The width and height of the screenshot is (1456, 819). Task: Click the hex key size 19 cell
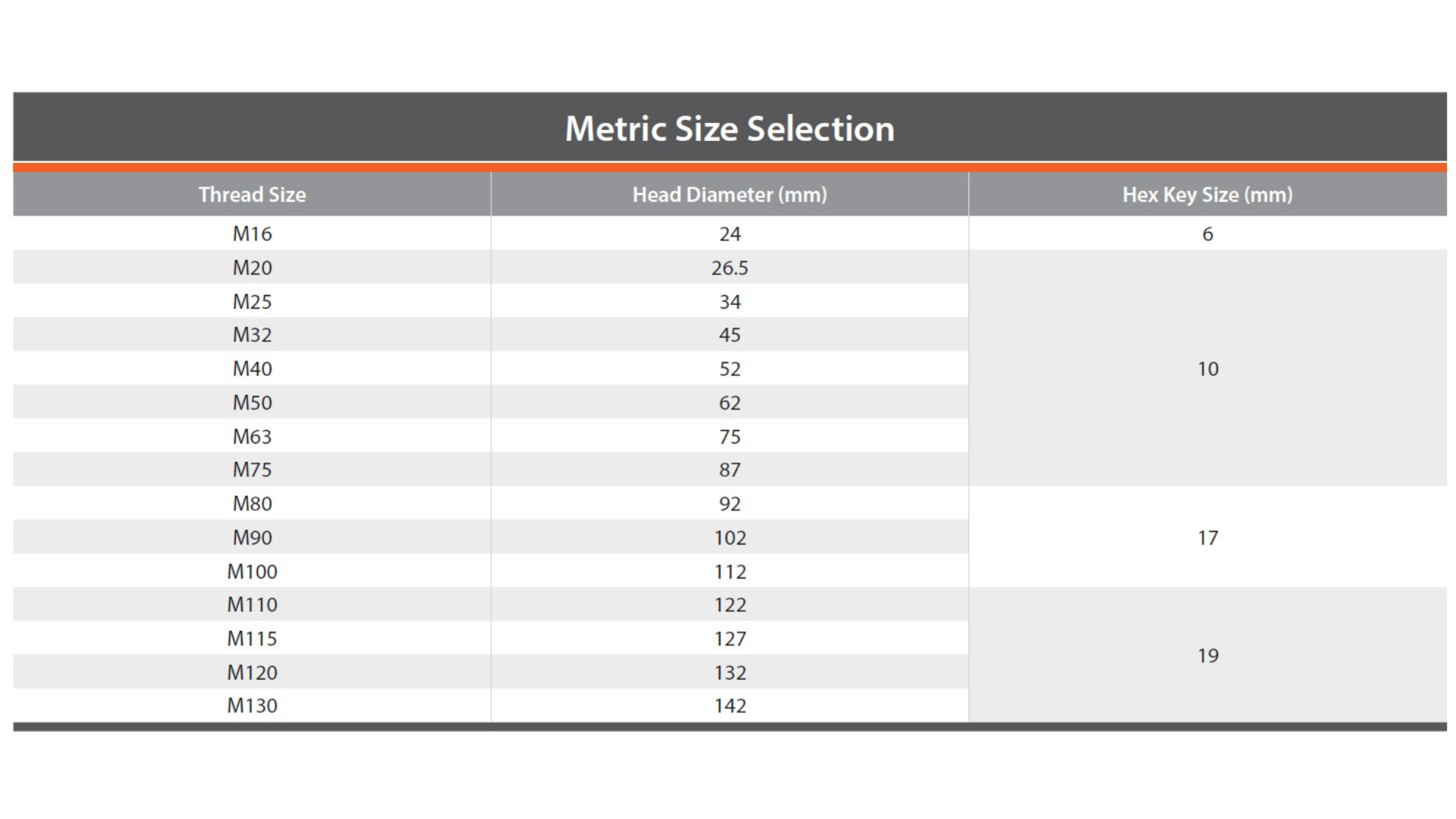[x=1208, y=655]
